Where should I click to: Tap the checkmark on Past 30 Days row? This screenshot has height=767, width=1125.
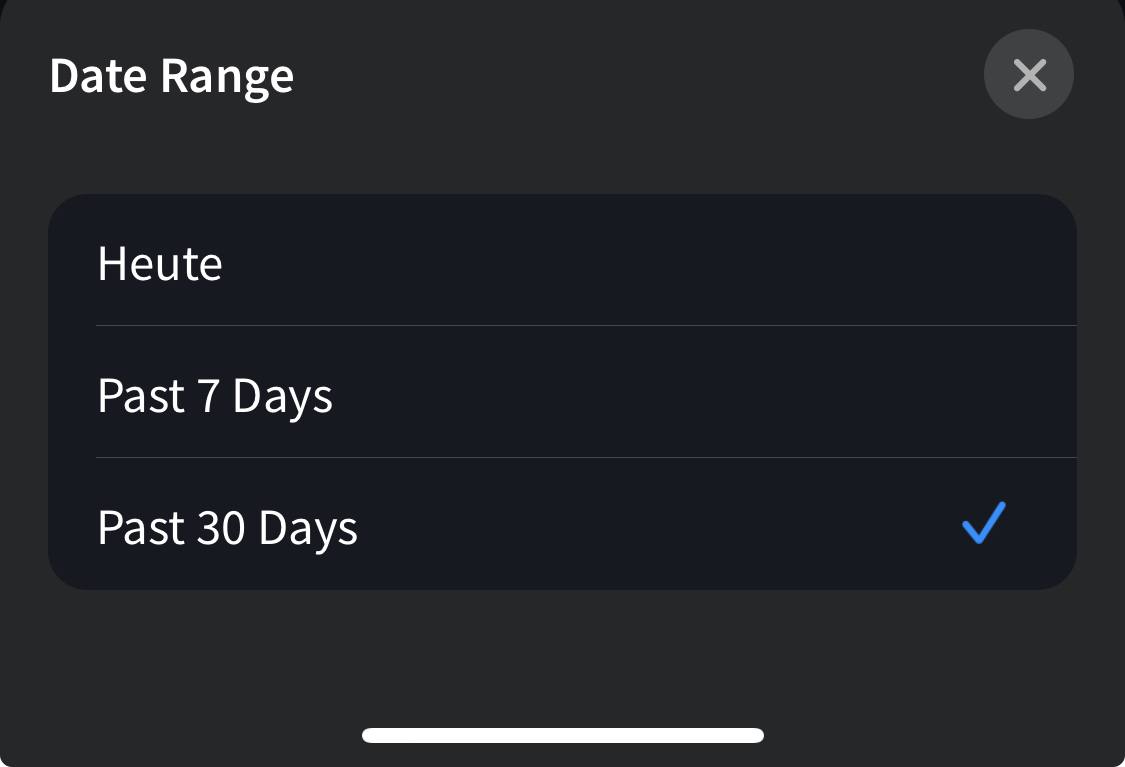[x=983, y=524]
